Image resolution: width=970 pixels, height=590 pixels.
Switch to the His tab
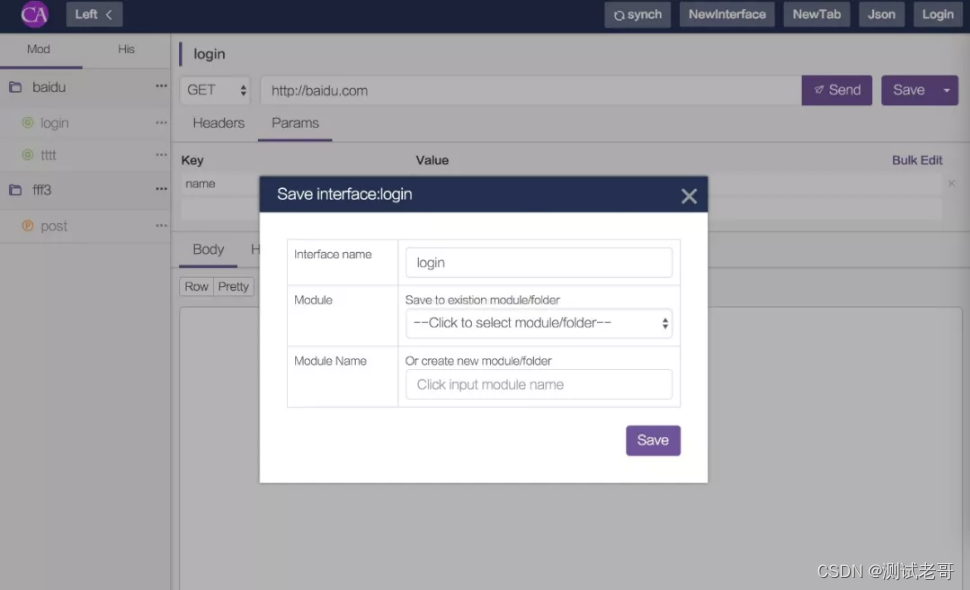[126, 49]
